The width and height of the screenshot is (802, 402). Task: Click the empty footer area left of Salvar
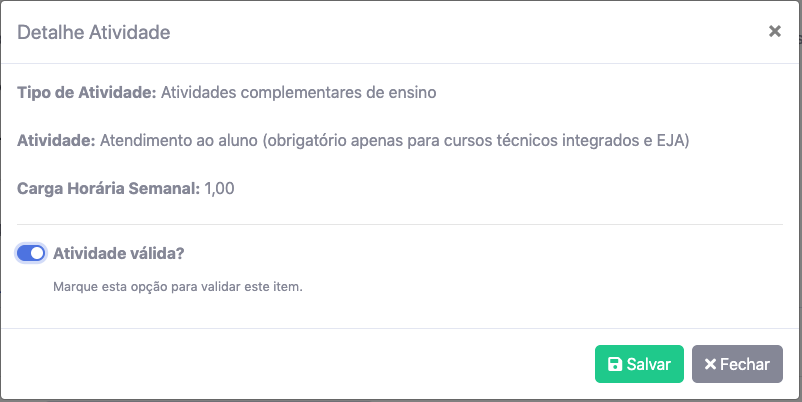click(x=300, y=364)
